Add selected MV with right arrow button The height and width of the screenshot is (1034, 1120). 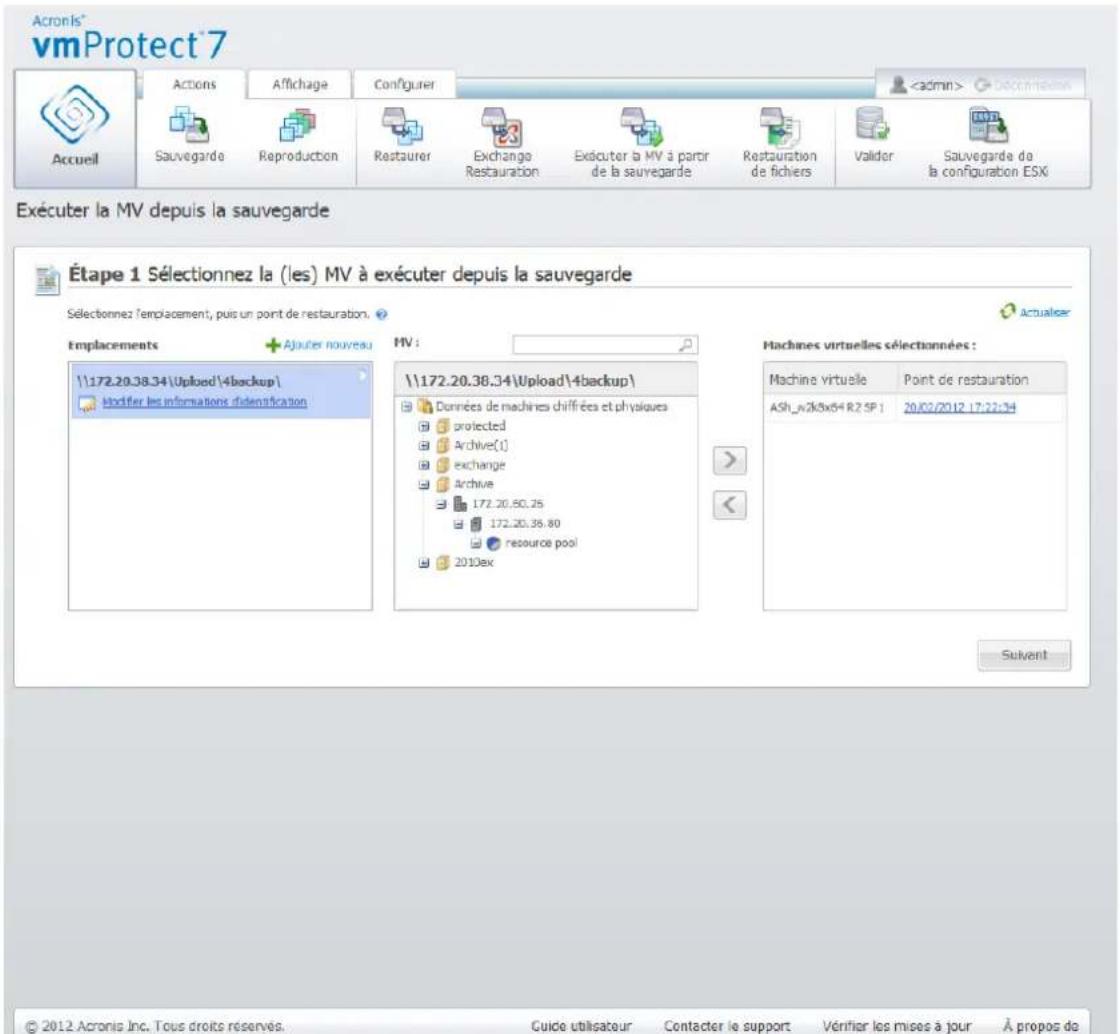(729, 461)
